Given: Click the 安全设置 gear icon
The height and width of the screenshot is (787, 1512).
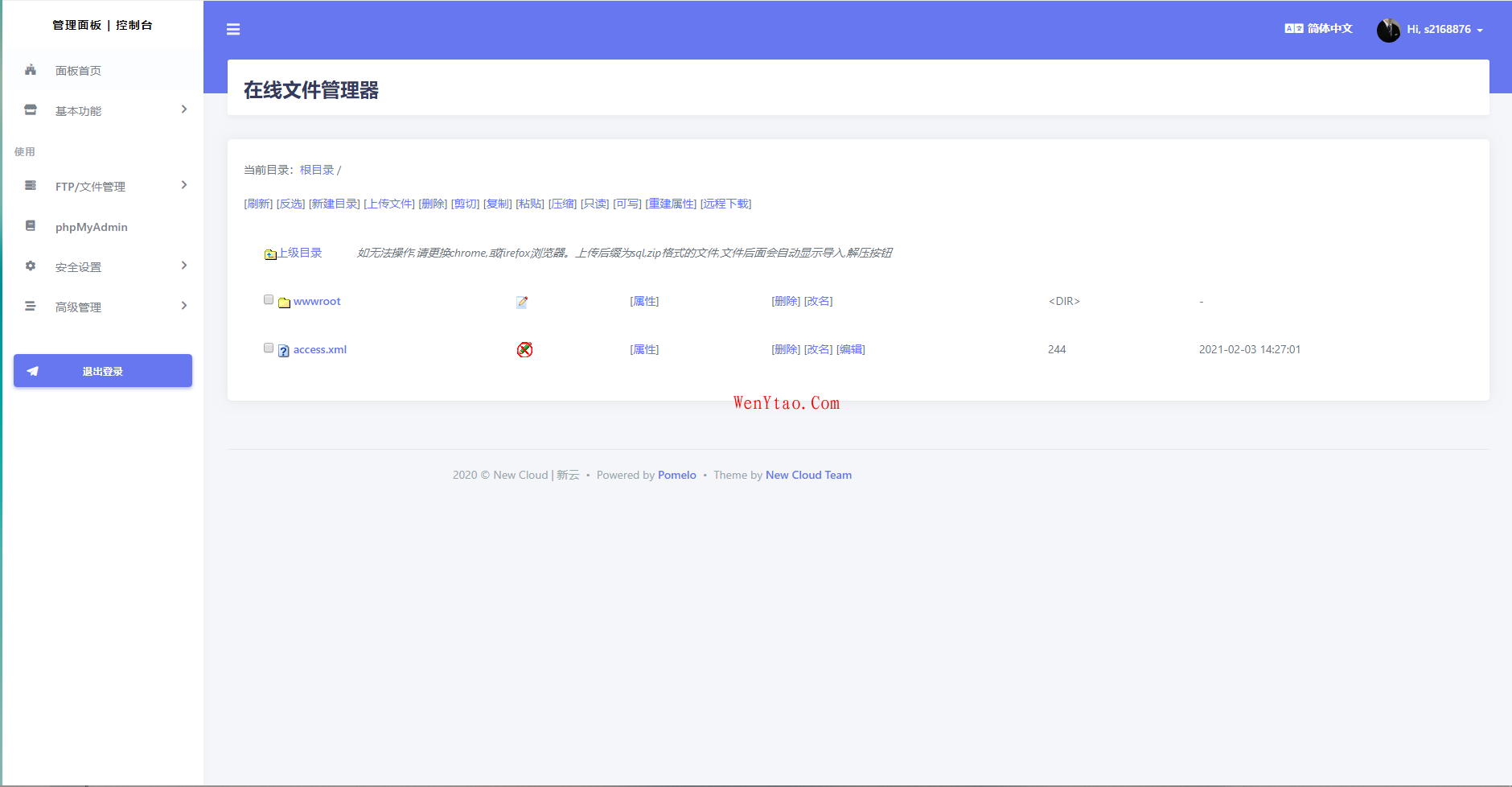Looking at the screenshot, I should [x=31, y=266].
